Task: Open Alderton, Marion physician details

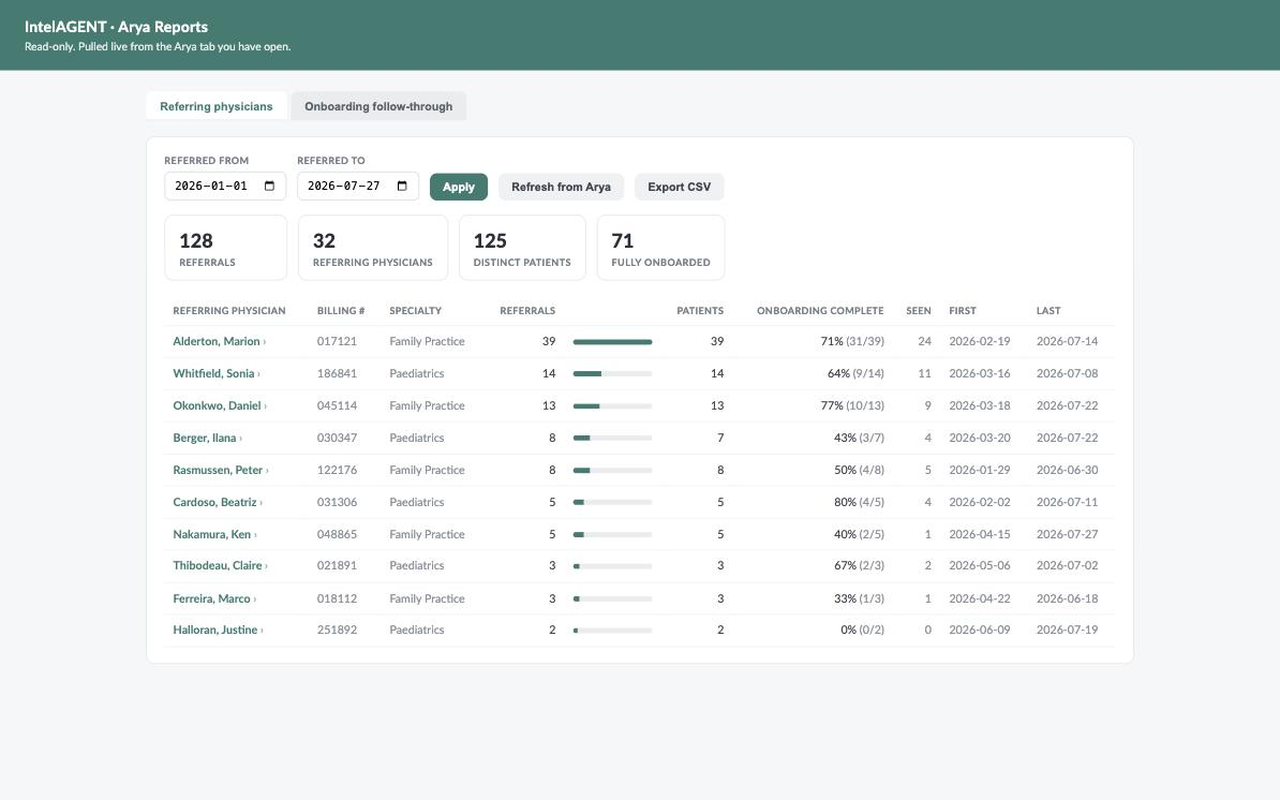Action: coord(219,341)
